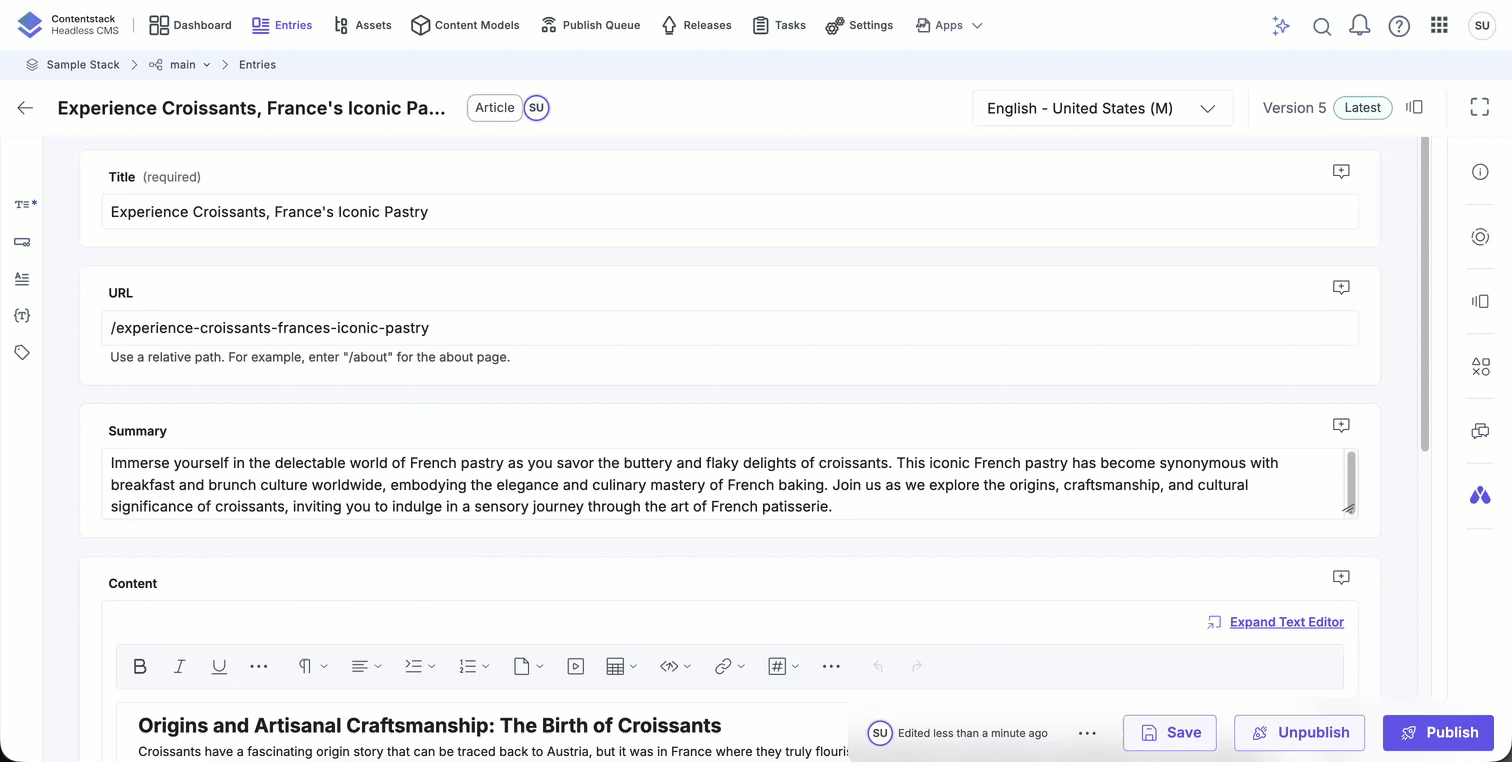This screenshot has width=1512, height=762.
Task: Add a comment on the Content field
Action: [1341, 578]
